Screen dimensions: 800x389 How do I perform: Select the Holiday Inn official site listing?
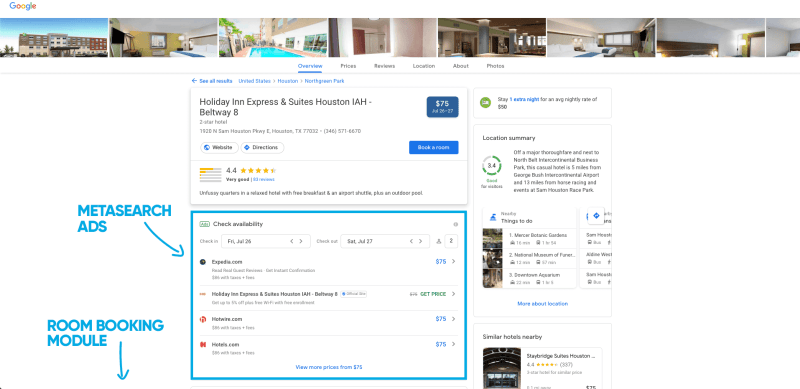[328, 298]
